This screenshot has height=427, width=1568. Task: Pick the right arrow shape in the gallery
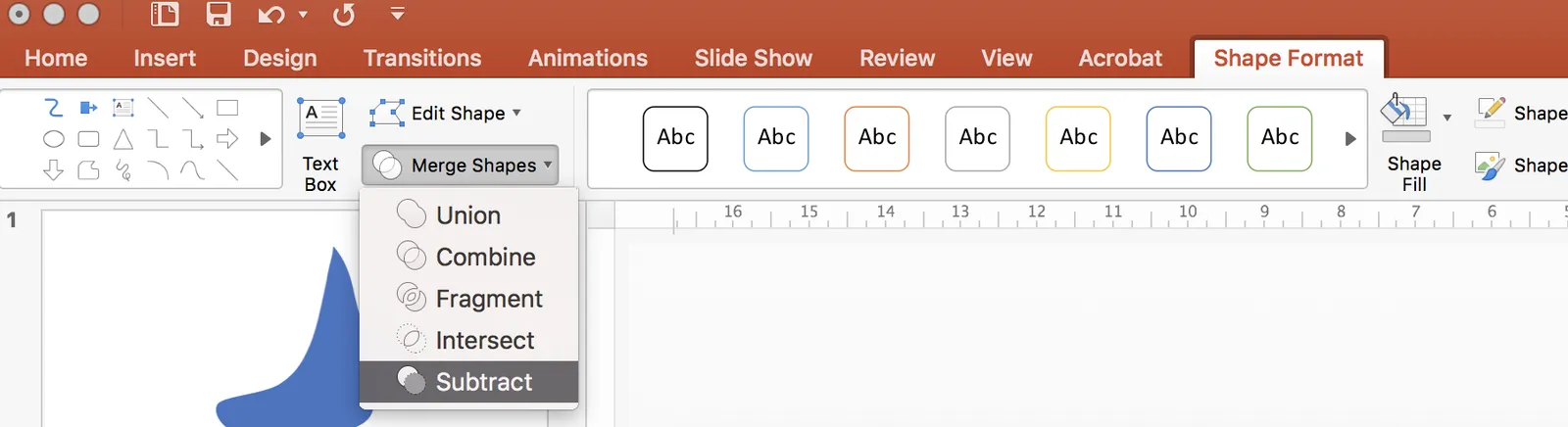[227, 139]
